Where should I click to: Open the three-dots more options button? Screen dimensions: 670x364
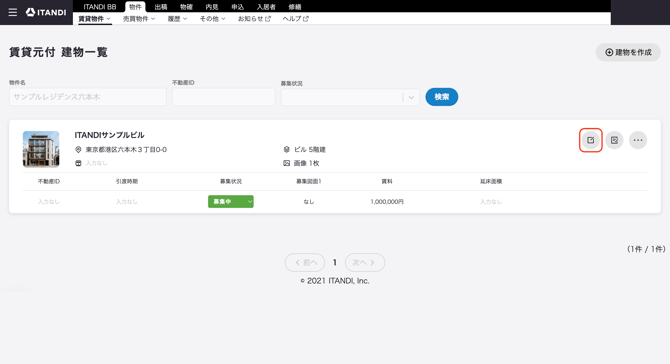coord(638,140)
